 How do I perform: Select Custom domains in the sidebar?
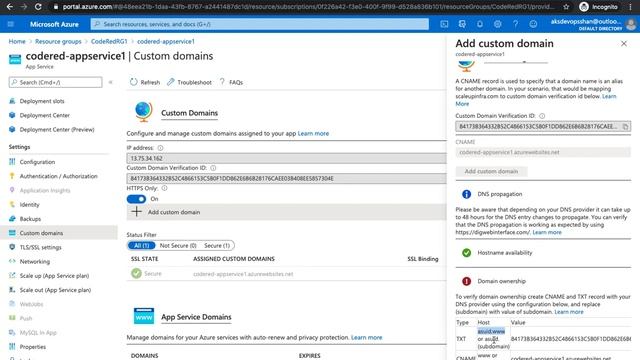coord(59,233)
